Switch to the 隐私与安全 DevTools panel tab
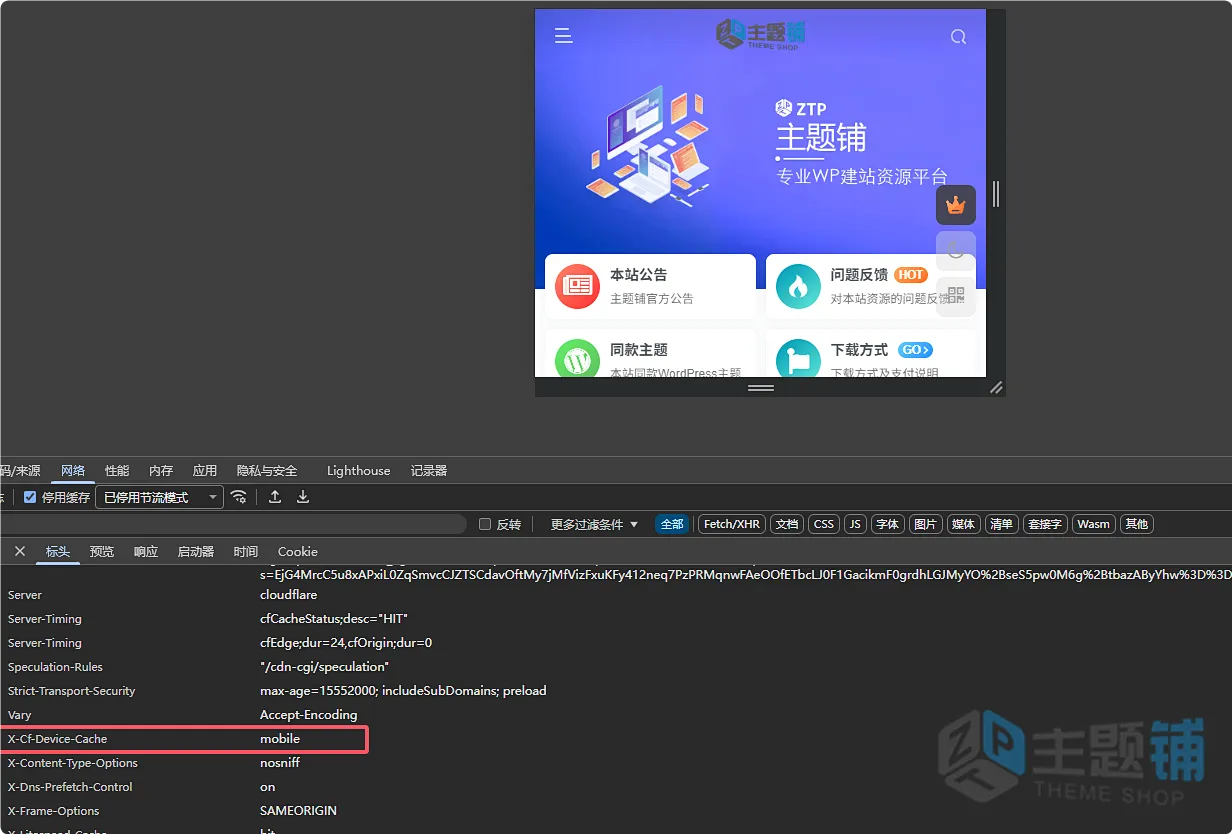Image resolution: width=1232 pixels, height=834 pixels. (267, 470)
